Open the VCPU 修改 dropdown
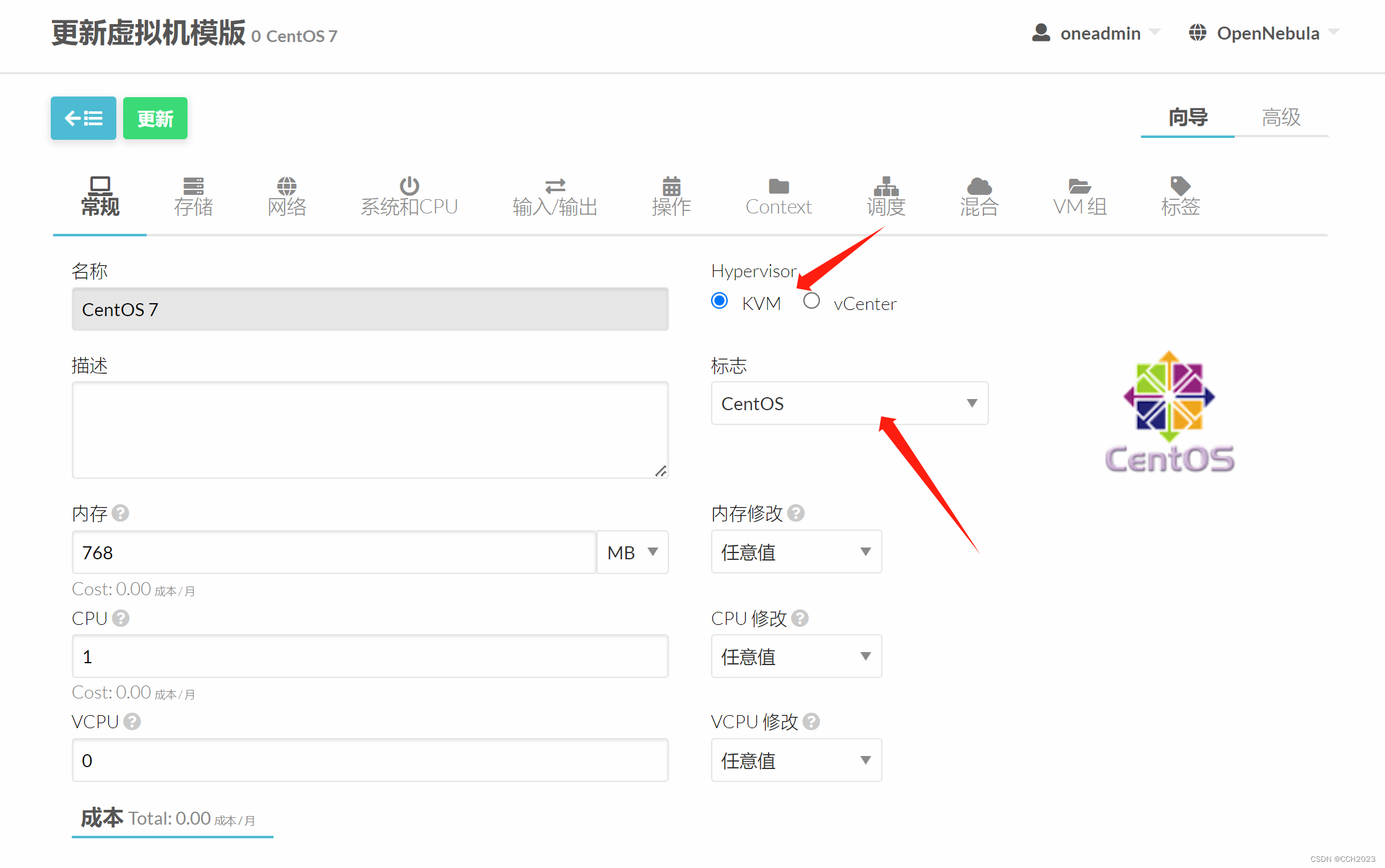 coord(796,760)
